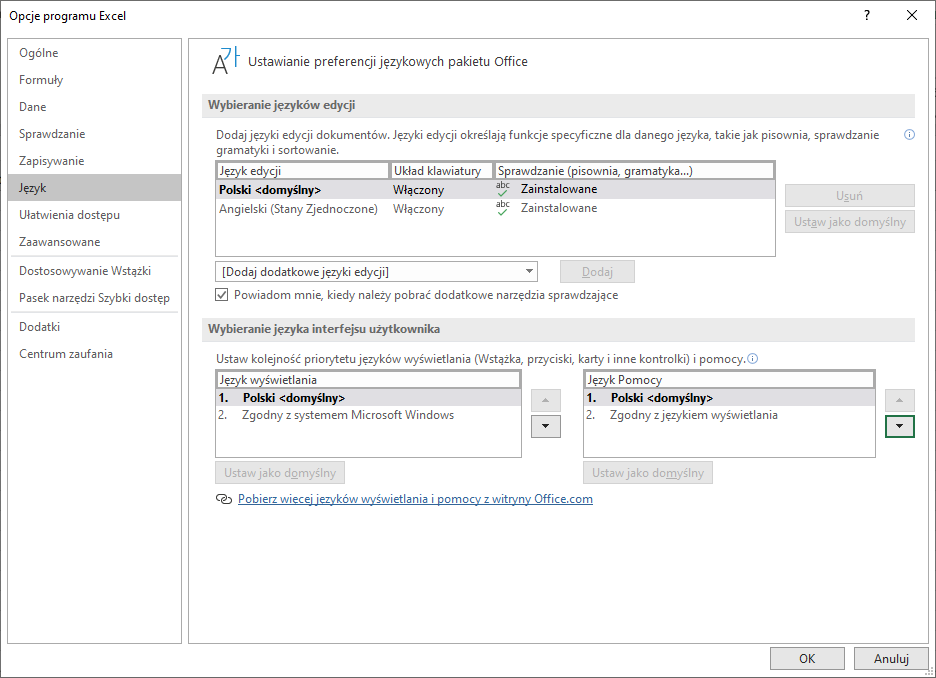936x678 pixels.
Task: Select Polski <domyślny> in editing languages list
Action: (x=495, y=189)
